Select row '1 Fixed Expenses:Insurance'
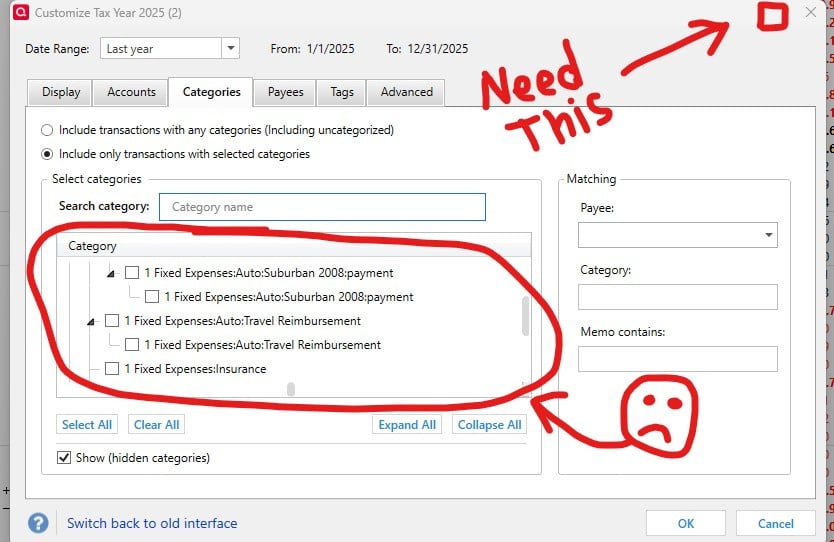The width and height of the screenshot is (834, 542). click(195, 369)
